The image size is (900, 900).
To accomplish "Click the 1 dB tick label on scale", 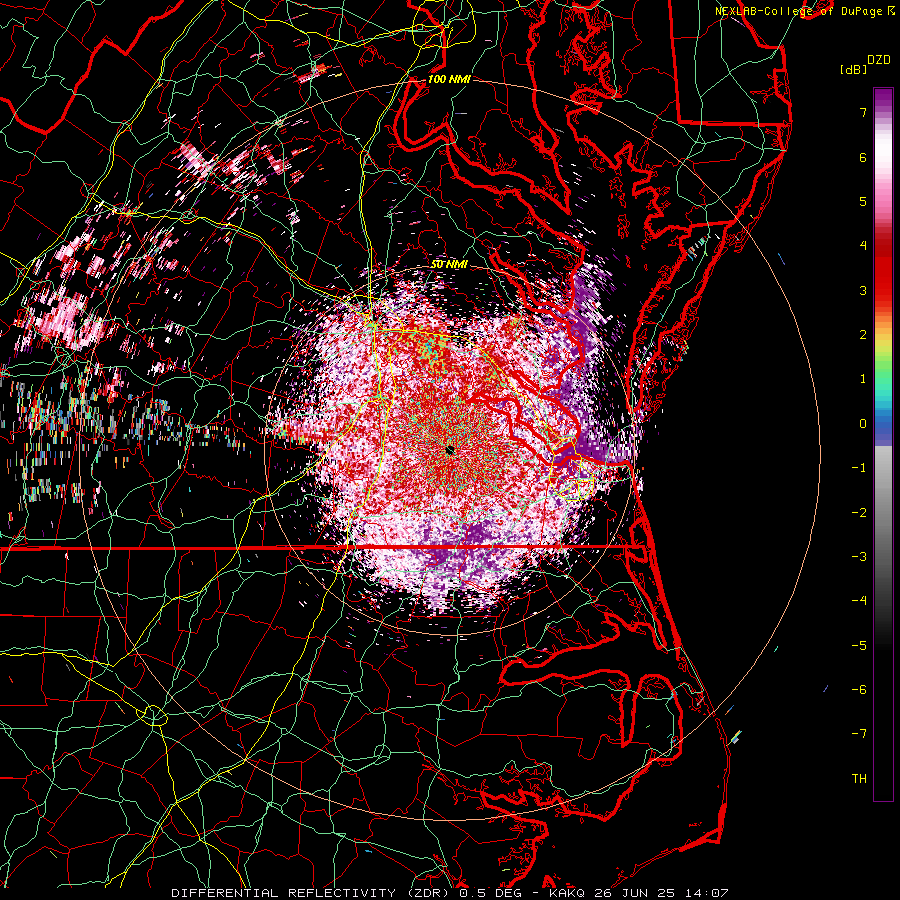I will click(x=863, y=379).
